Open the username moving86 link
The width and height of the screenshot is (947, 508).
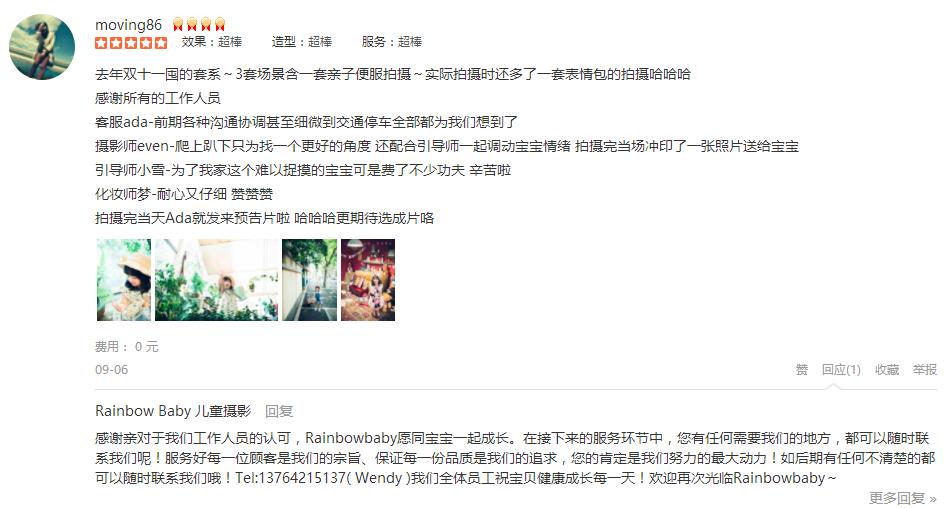129,25
